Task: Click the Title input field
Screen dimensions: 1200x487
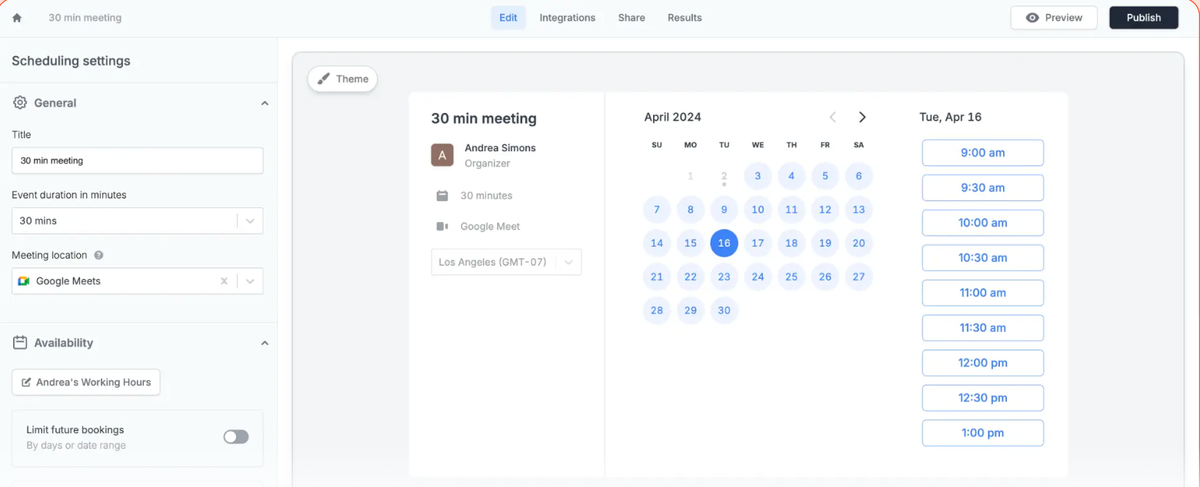Action: (x=137, y=160)
